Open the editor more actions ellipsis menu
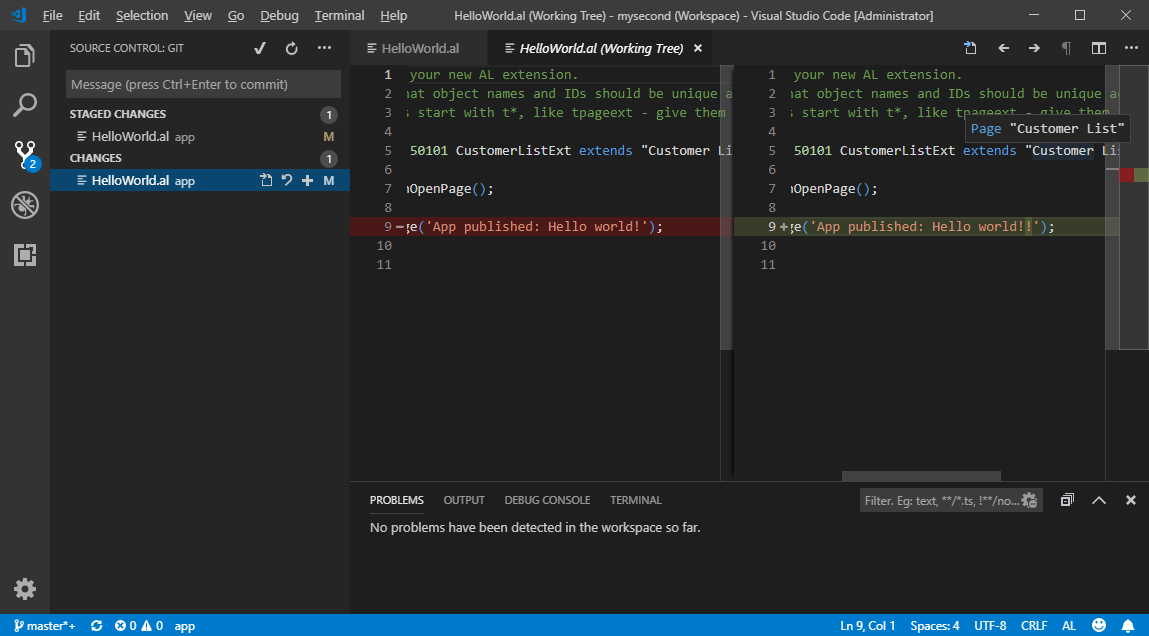1149x636 pixels. coord(1130,48)
